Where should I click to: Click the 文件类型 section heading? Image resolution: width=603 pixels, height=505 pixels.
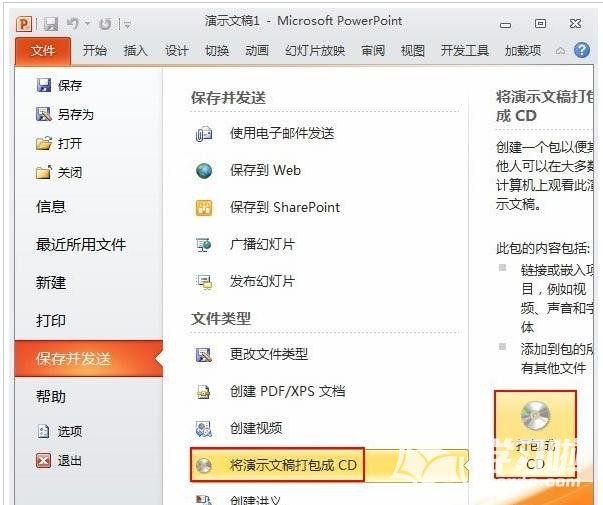click(221, 319)
